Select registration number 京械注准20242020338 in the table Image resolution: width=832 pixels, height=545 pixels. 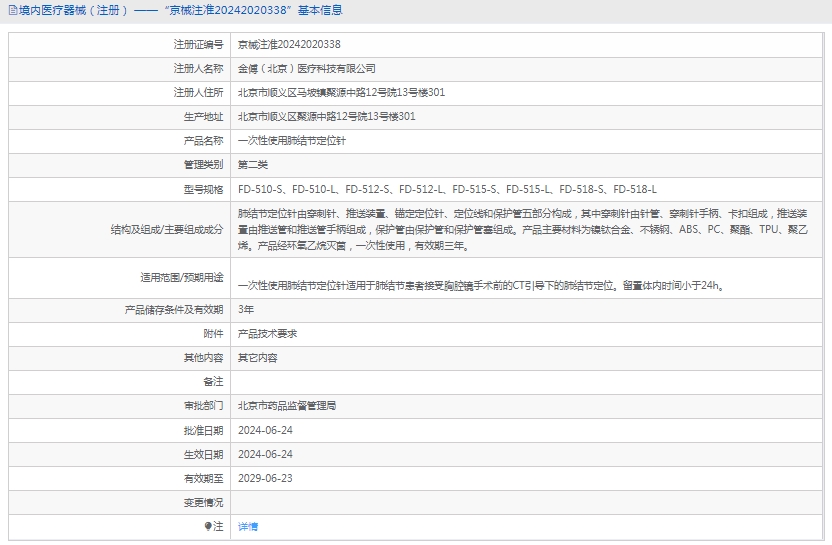(x=289, y=45)
